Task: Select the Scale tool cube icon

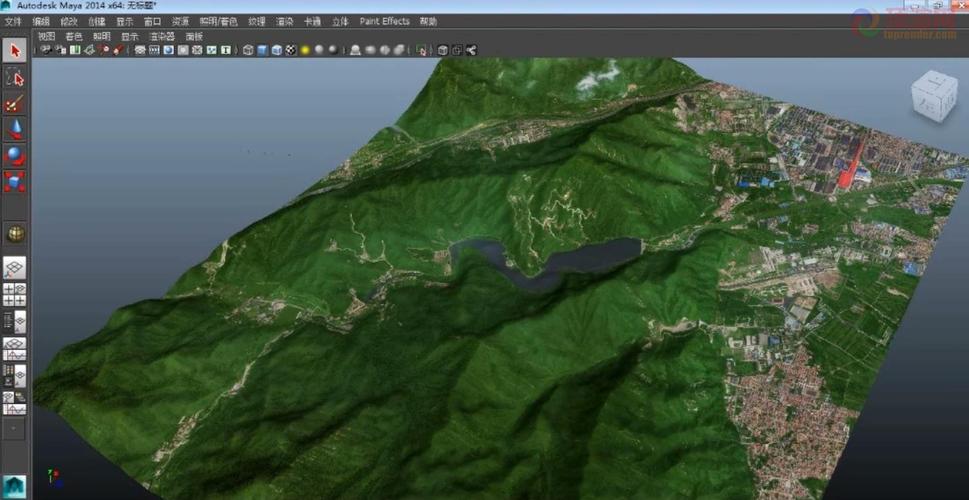Action: pos(15,182)
